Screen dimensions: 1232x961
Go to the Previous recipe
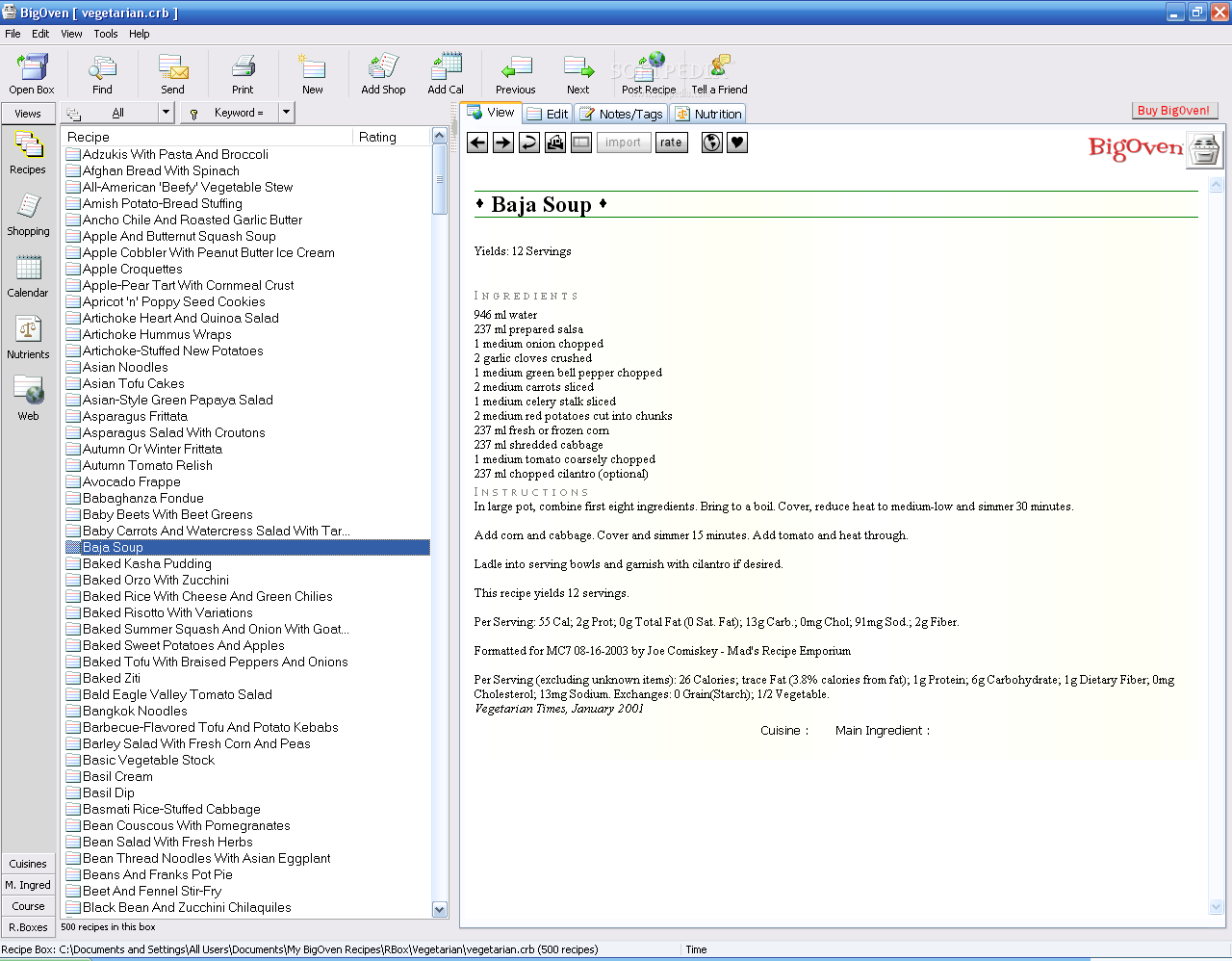(516, 73)
